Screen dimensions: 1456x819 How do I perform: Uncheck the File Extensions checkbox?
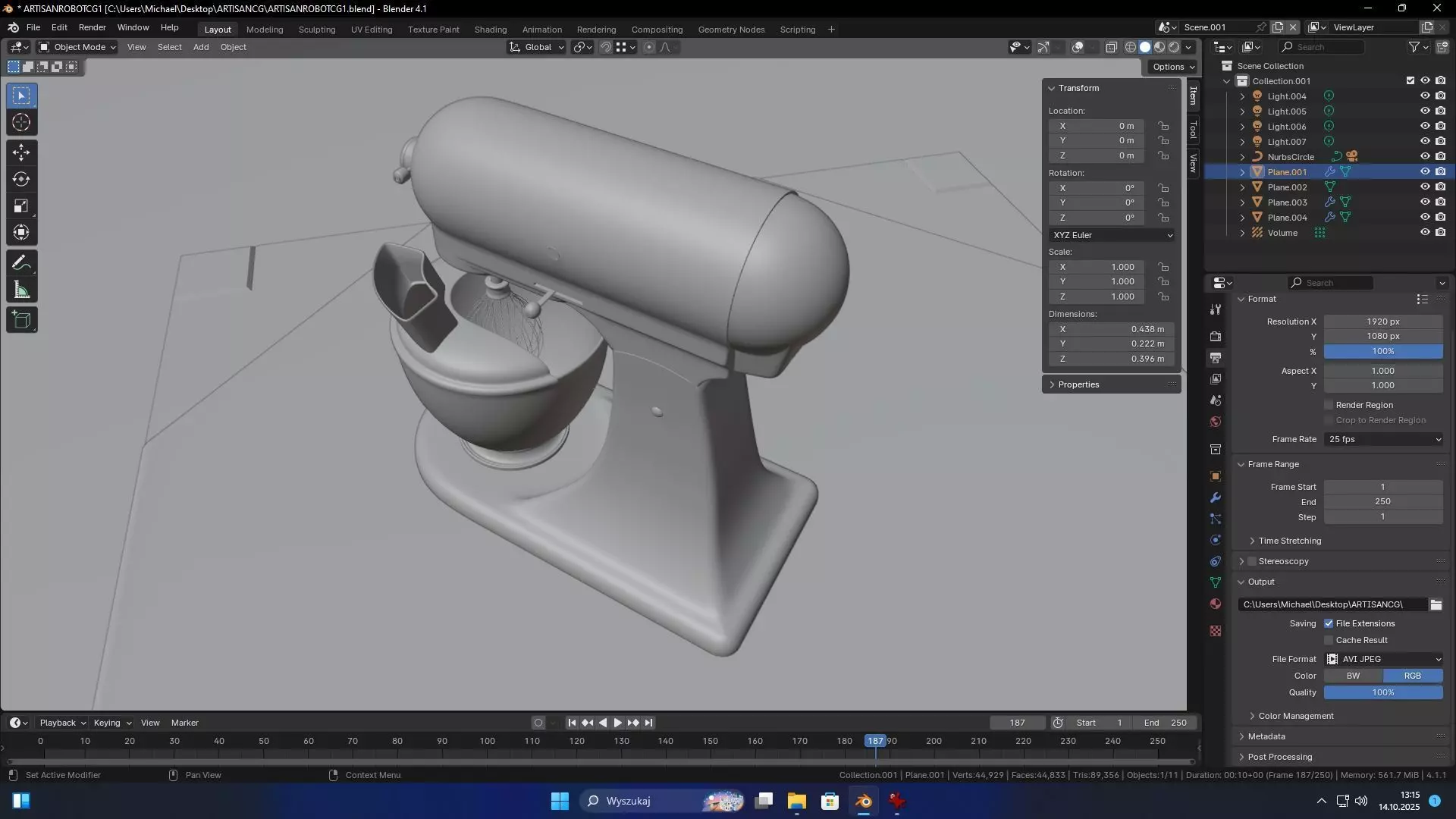1329,623
